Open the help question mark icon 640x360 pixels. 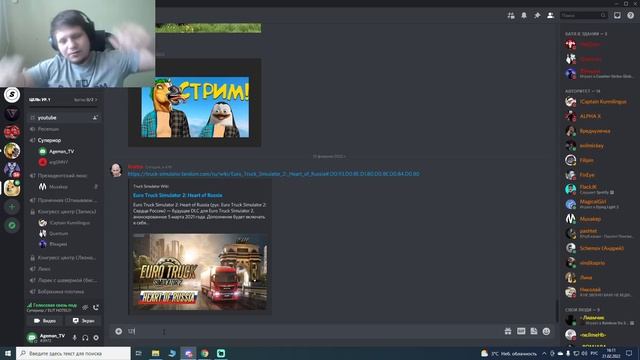coord(631,16)
